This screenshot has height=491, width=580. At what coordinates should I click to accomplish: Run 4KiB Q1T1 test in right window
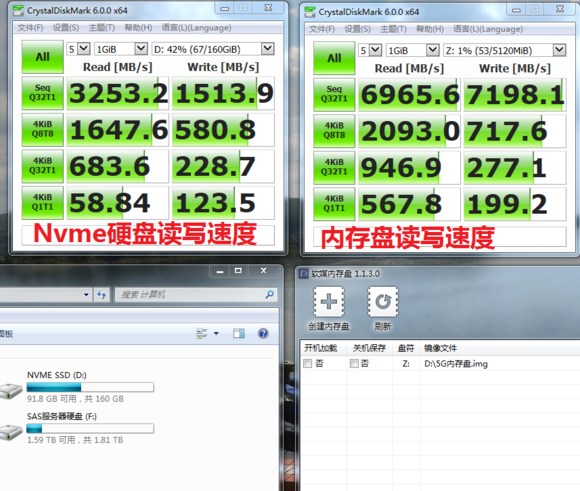[x=334, y=204]
